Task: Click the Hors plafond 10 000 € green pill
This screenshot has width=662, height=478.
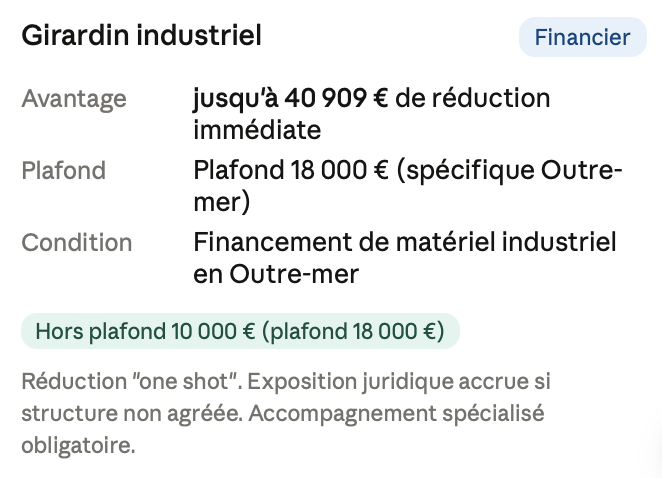Action: (x=240, y=331)
